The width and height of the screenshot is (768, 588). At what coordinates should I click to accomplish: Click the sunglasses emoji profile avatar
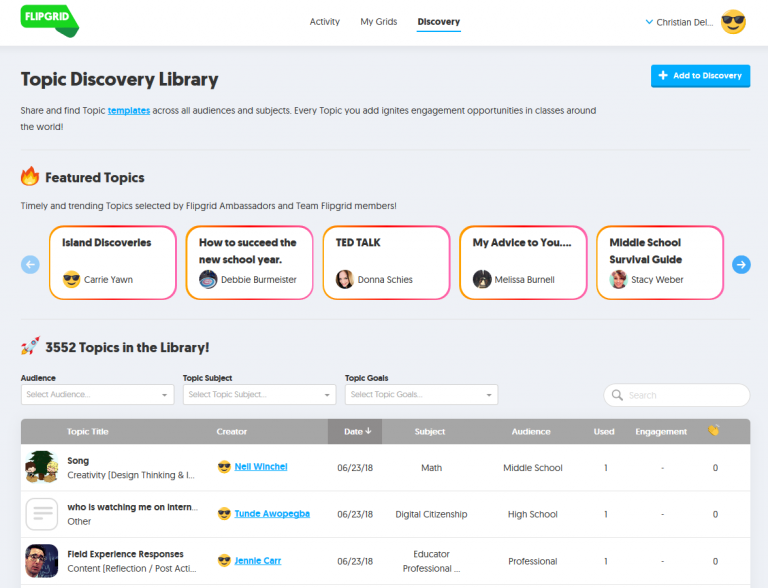733,22
